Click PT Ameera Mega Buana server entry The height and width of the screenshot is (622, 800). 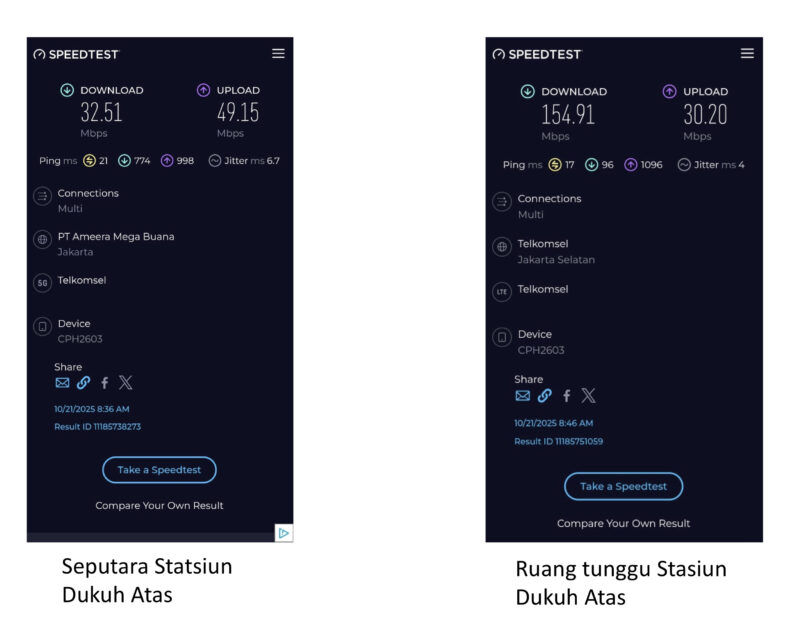click(115, 237)
